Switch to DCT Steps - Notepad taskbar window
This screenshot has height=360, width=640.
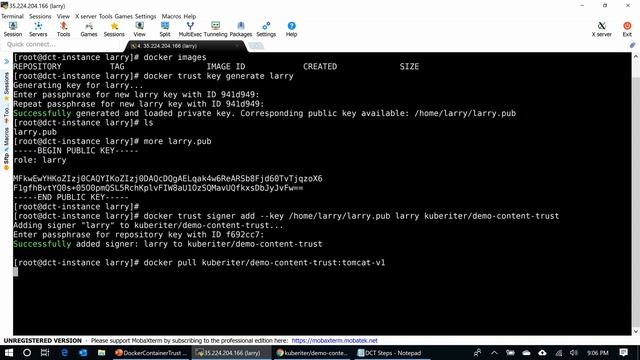click(392, 353)
